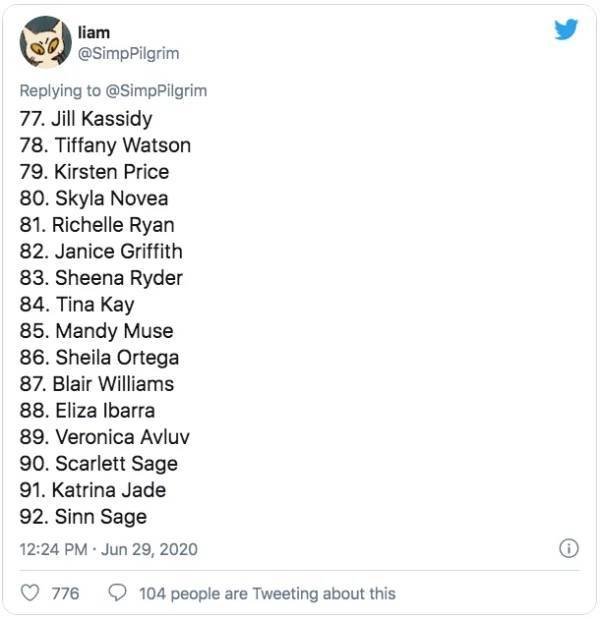Open 104 people are Tweeting about this
The height and width of the screenshot is (619, 600).
(267, 593)
